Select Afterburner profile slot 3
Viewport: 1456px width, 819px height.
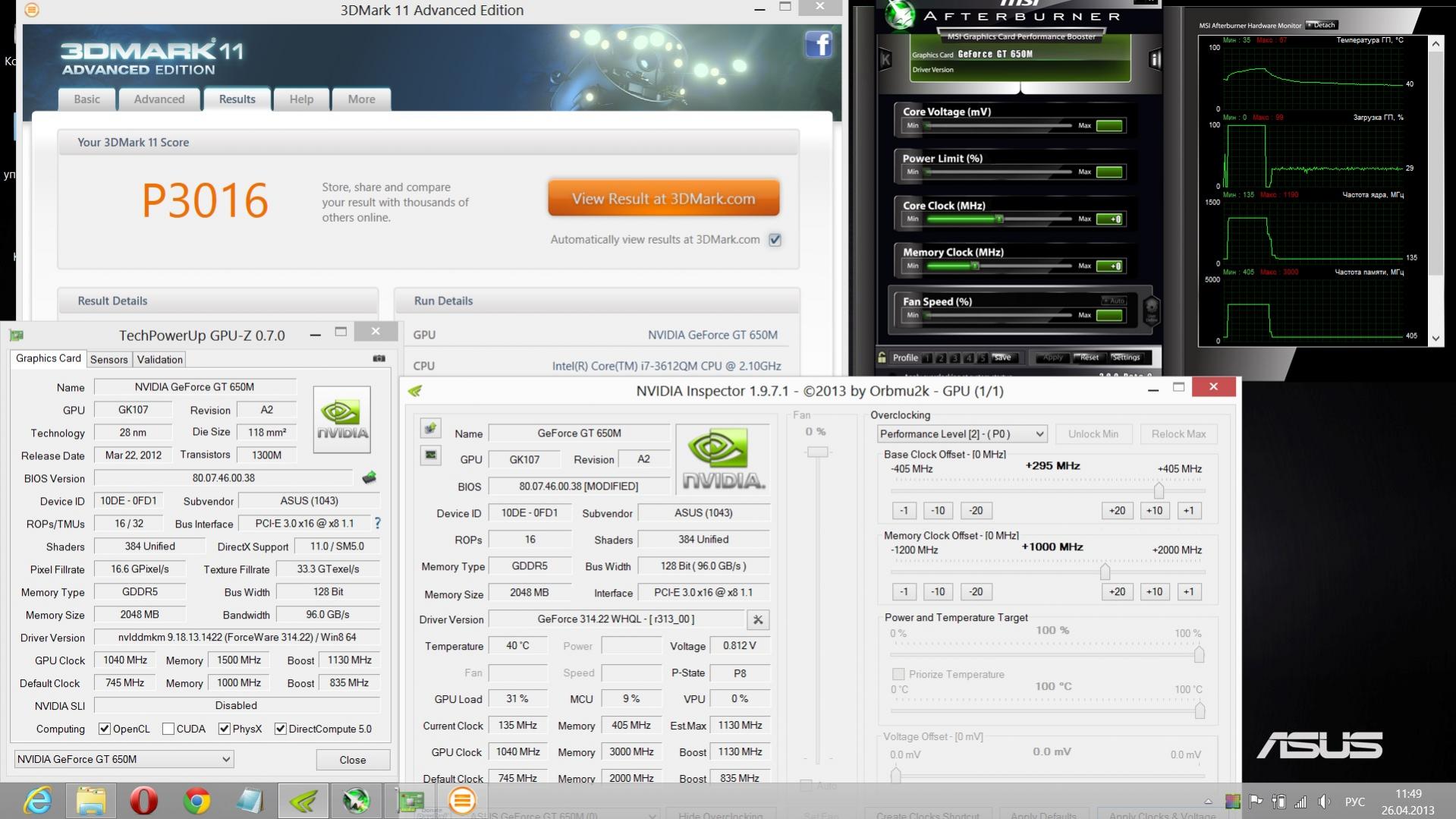tap(954, 358)
